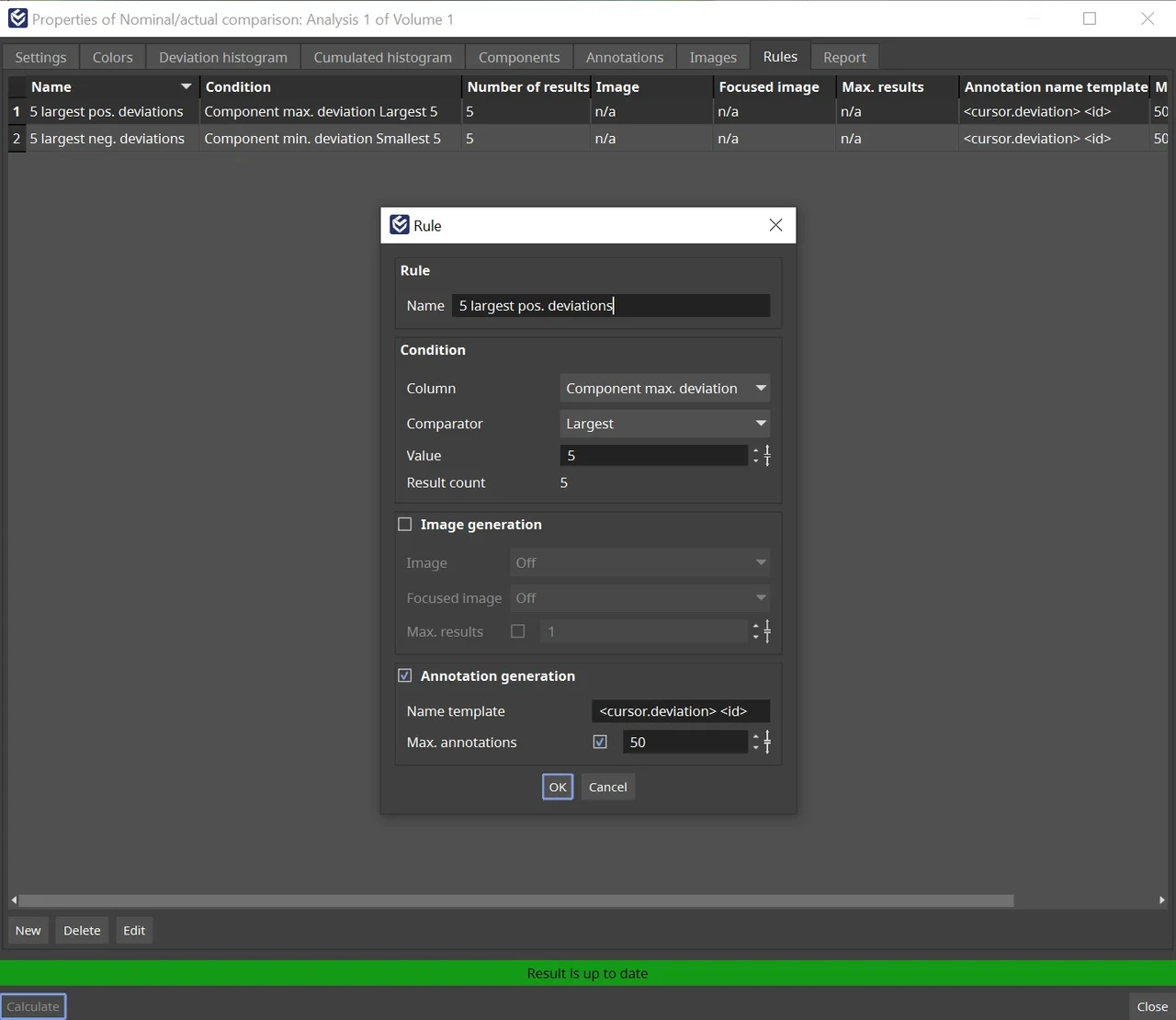Image resolution: width=1176 pixels, height=1020 pixels.
Task: Open the Column dropdown
Action: pyautogui.click(x=664, y=388)
